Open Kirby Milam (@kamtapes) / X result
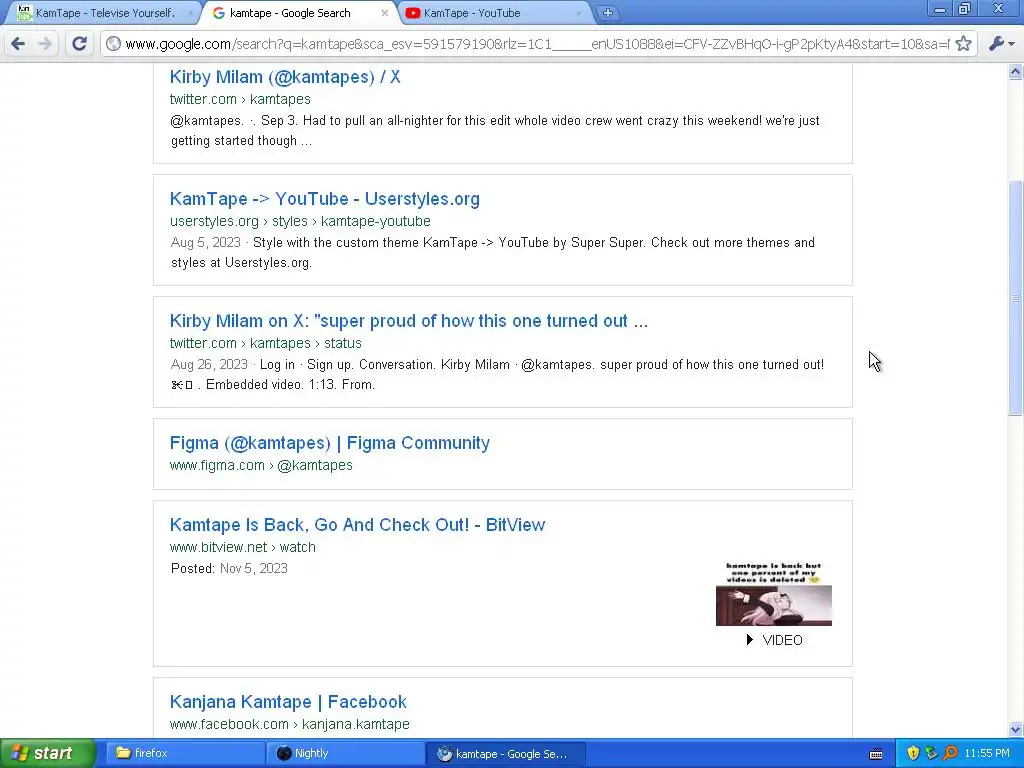Image resolution: width=1024 pixels, height=768 pixels. pyautogui.click(x=285, y=77)
